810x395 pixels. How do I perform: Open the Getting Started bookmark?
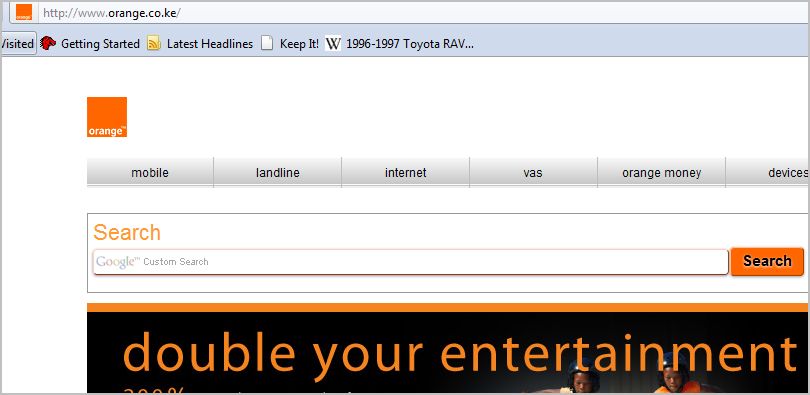click(100, 44)
